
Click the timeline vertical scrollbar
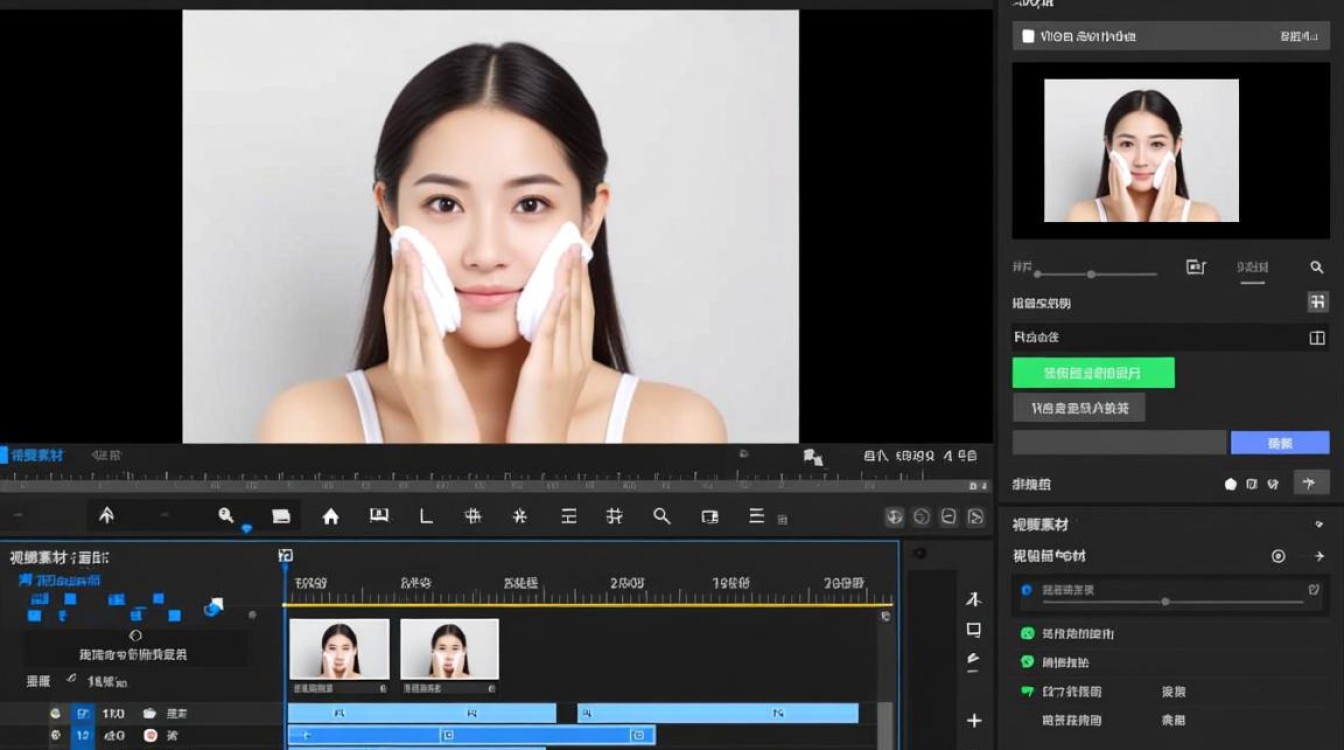tap(885, 725)
